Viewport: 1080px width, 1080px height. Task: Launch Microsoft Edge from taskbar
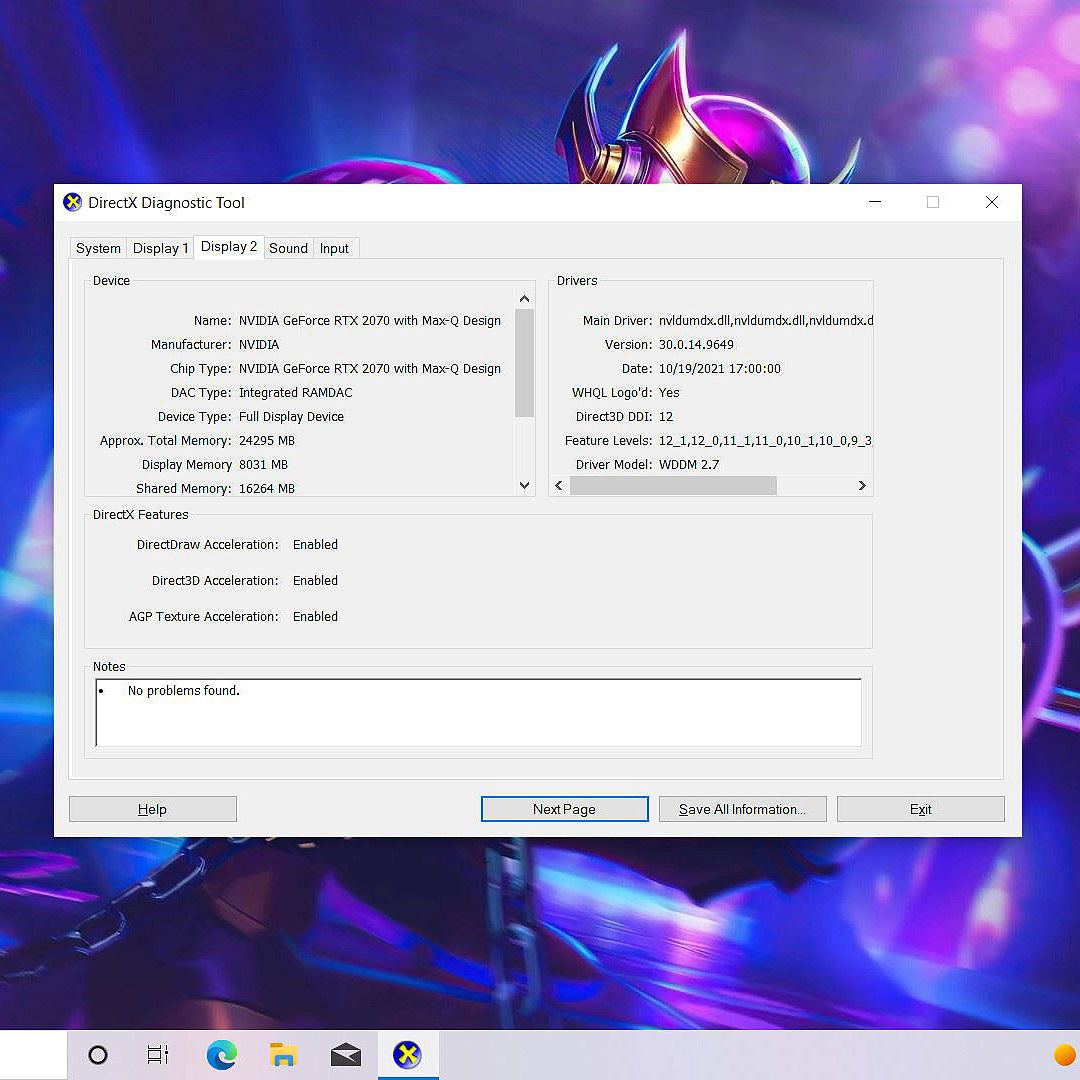(221, 1055)
